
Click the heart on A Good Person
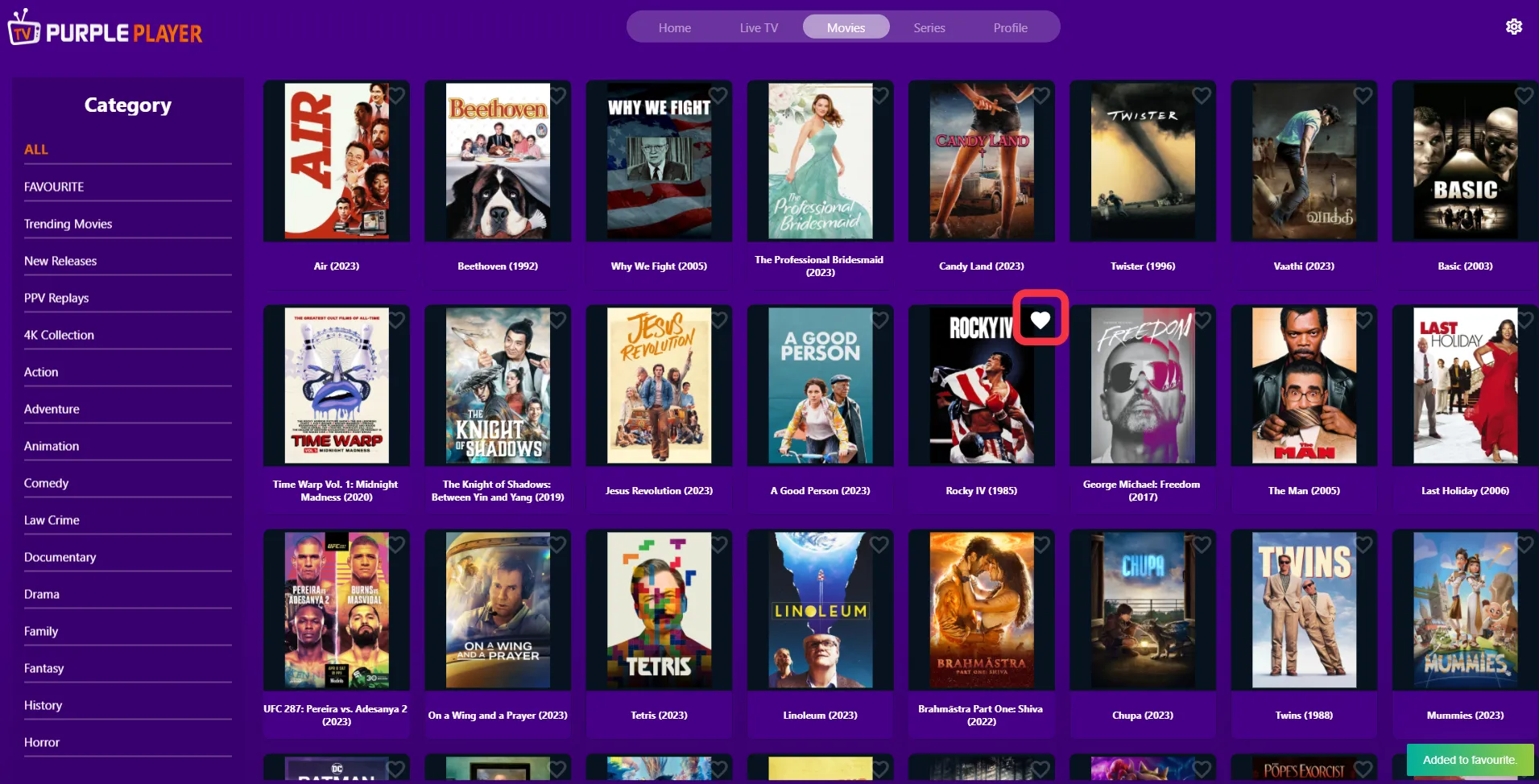[x=879, y=320]
